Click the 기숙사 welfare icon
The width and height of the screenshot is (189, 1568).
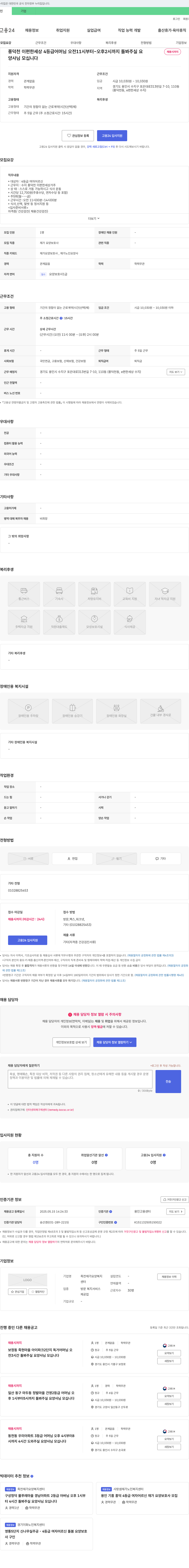point(59,594)
